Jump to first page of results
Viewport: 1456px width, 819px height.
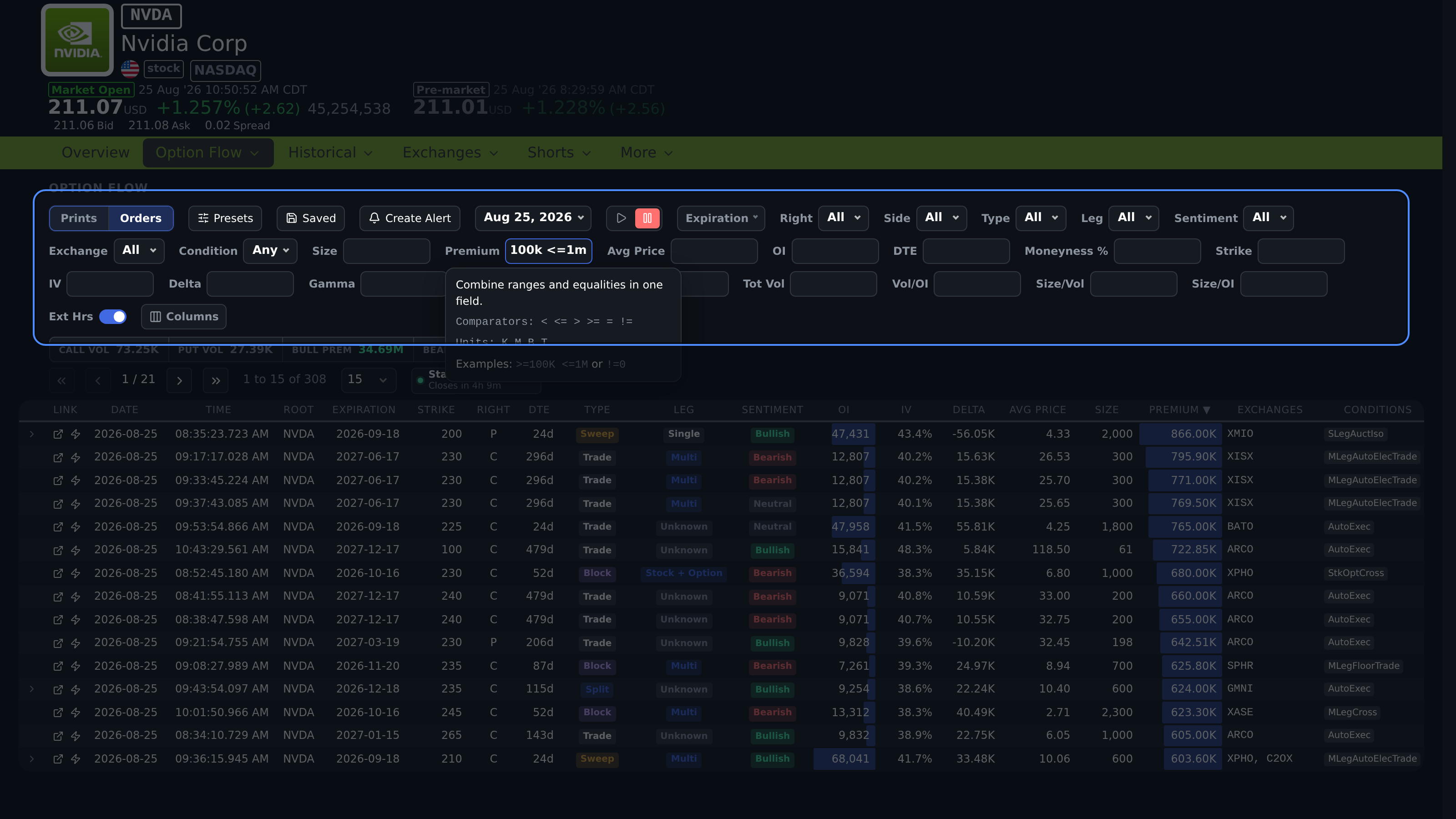point(61,380)
